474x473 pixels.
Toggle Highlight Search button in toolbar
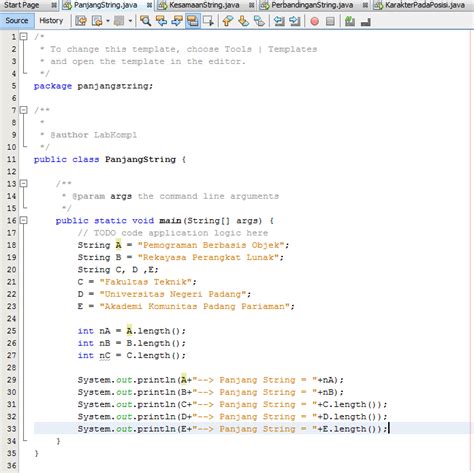[x=193, y=21]
